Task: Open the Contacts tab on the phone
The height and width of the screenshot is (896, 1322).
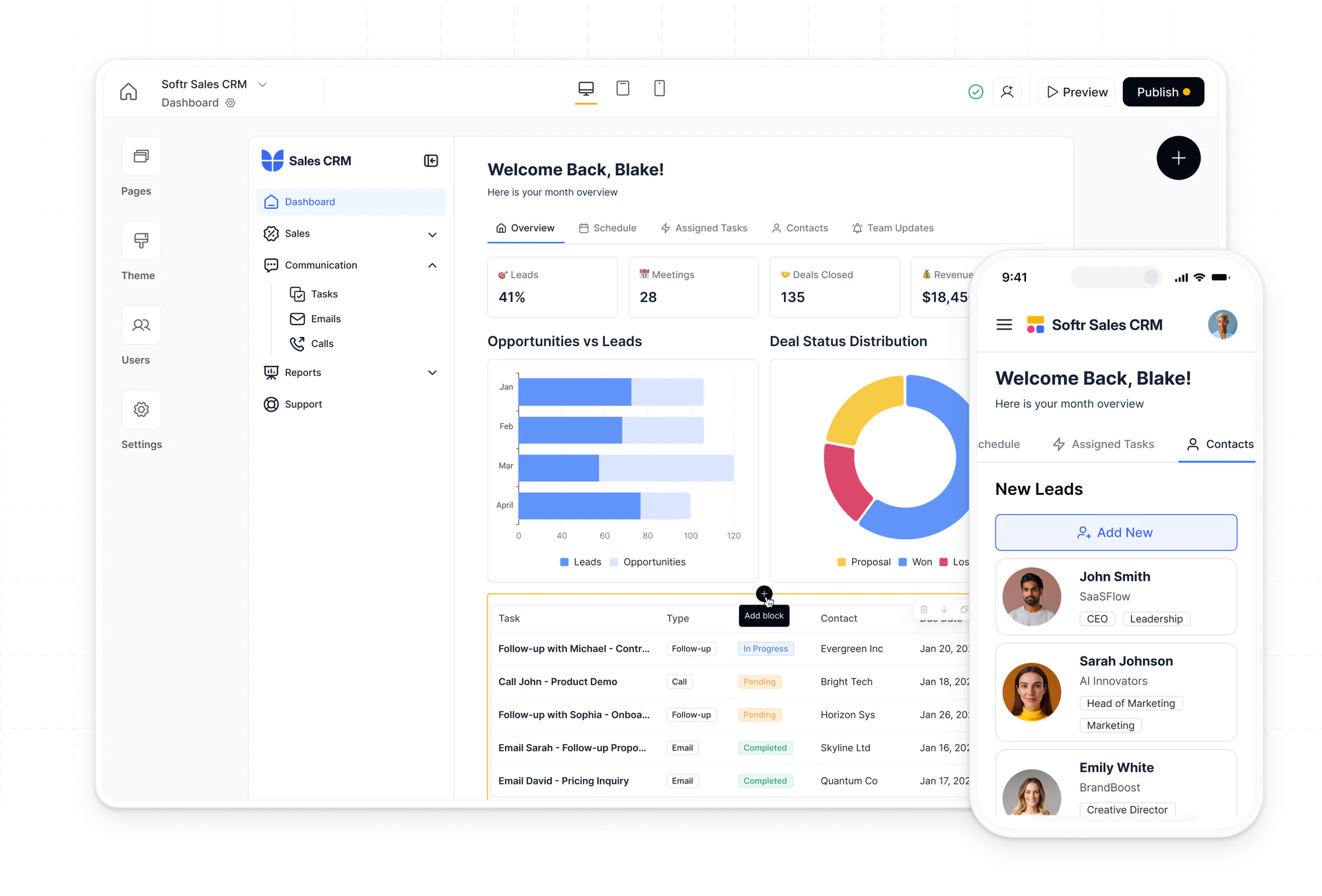Action: [x=1220, y=444]
